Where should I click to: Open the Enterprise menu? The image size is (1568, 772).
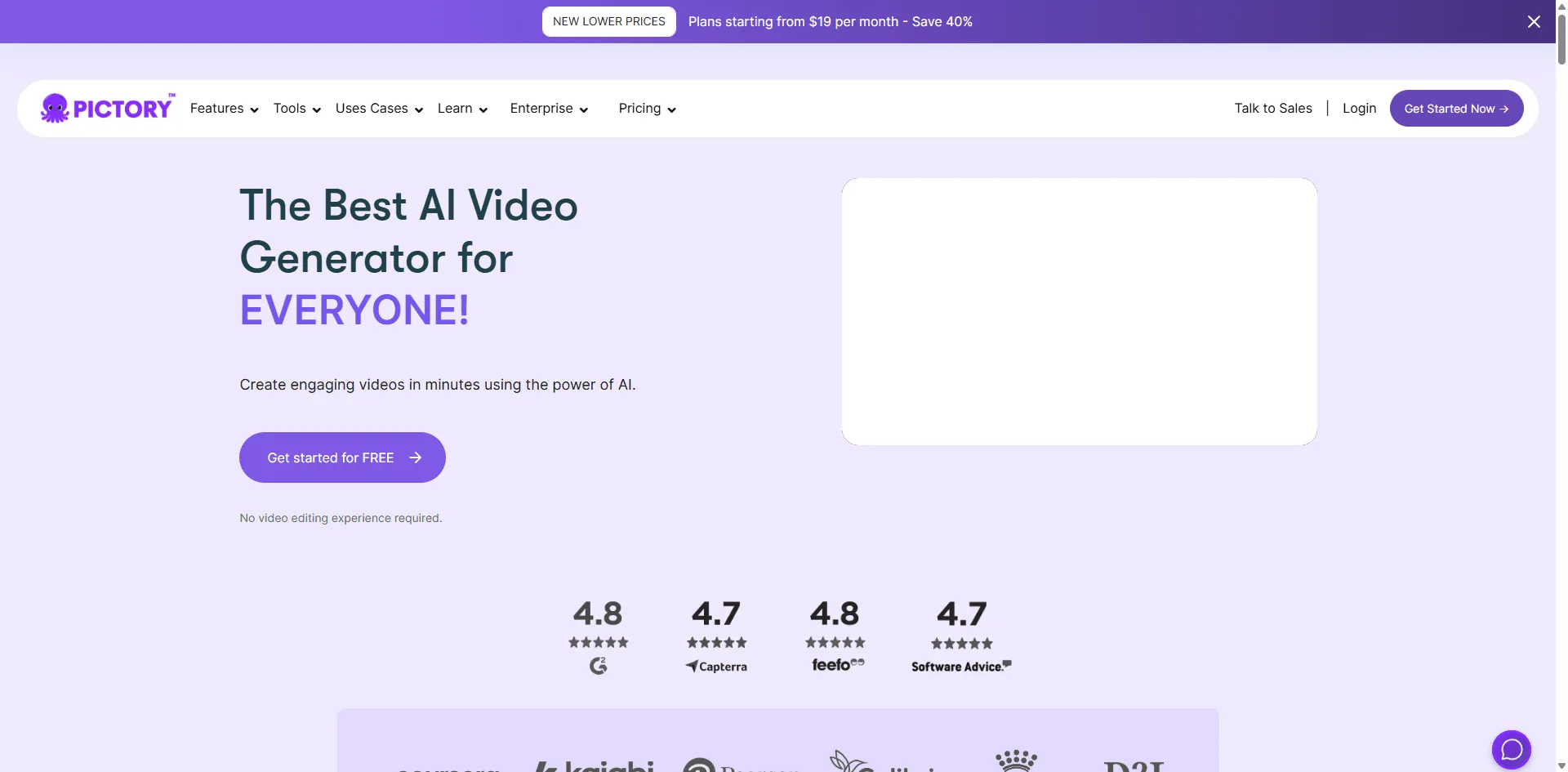(x=549, y=109)
